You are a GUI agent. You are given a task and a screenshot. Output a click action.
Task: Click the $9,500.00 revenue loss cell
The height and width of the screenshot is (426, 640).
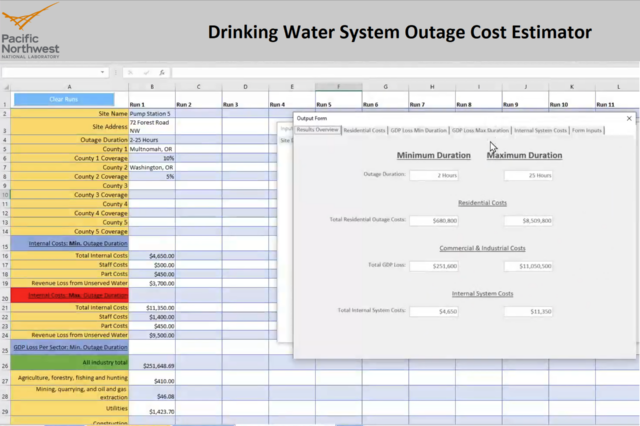click(x=152, y=335)
